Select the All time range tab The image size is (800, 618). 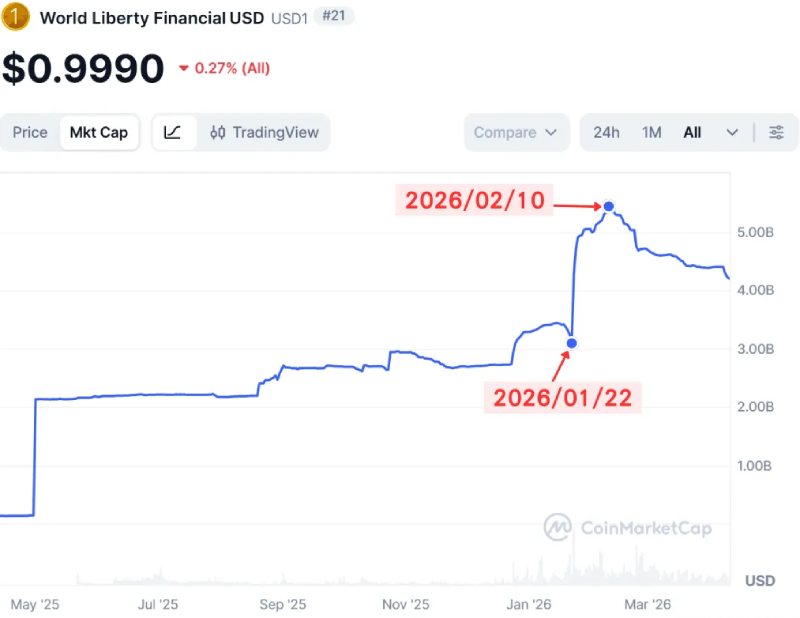point(693,132)
